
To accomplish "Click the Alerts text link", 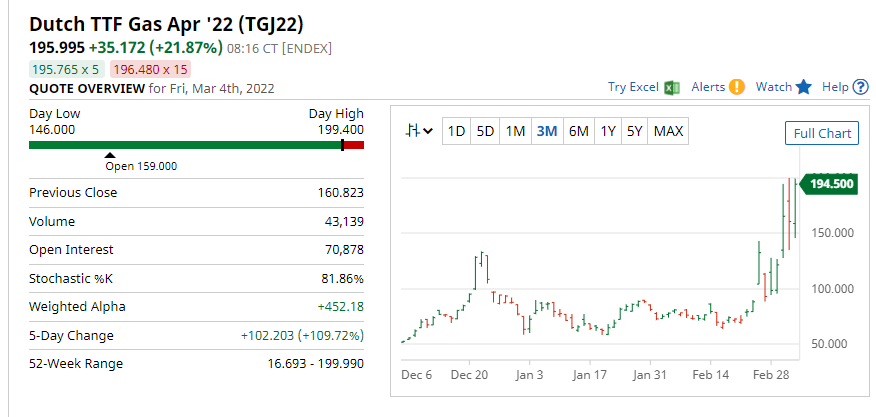I will tap(708, 87).
